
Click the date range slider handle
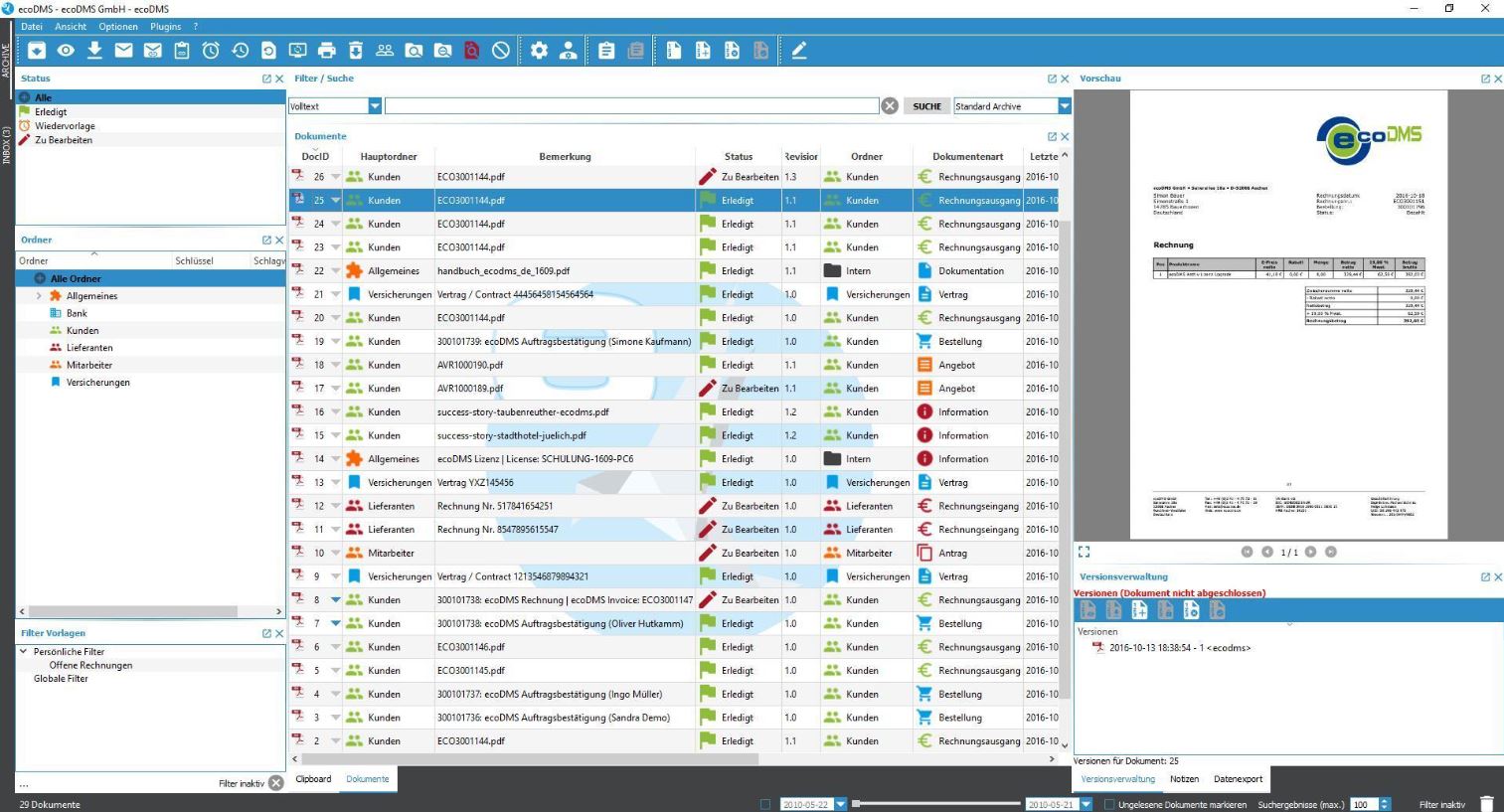[x=856, y=804]
